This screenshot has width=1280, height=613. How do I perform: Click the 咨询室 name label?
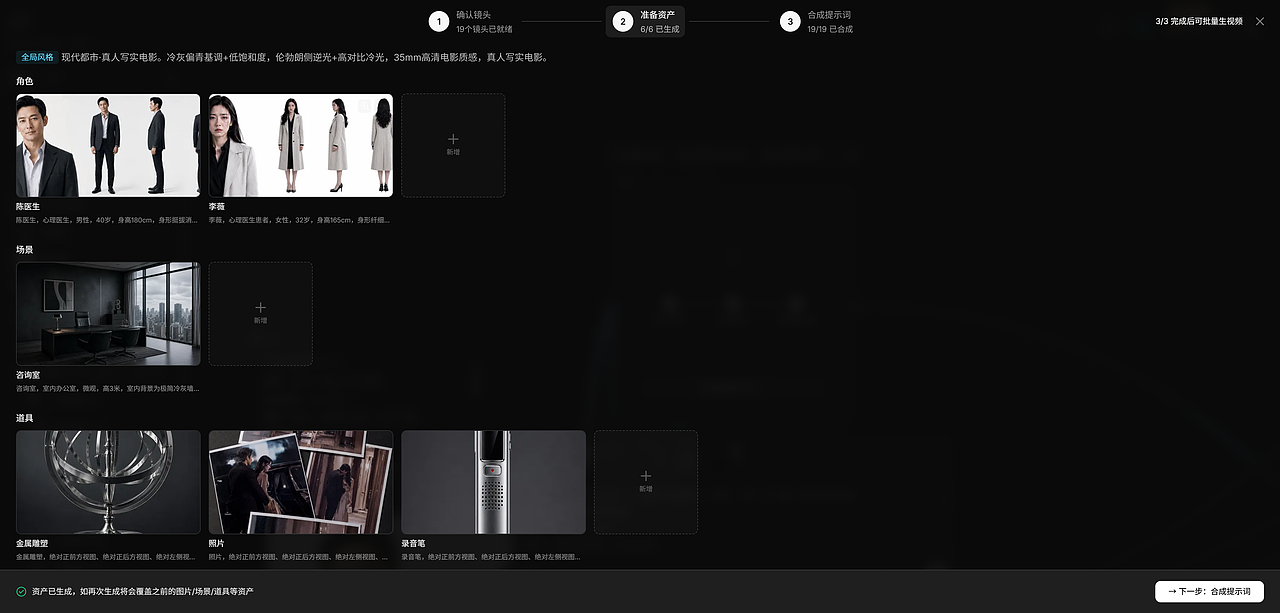pyautogui.click(x=28, y=375)
